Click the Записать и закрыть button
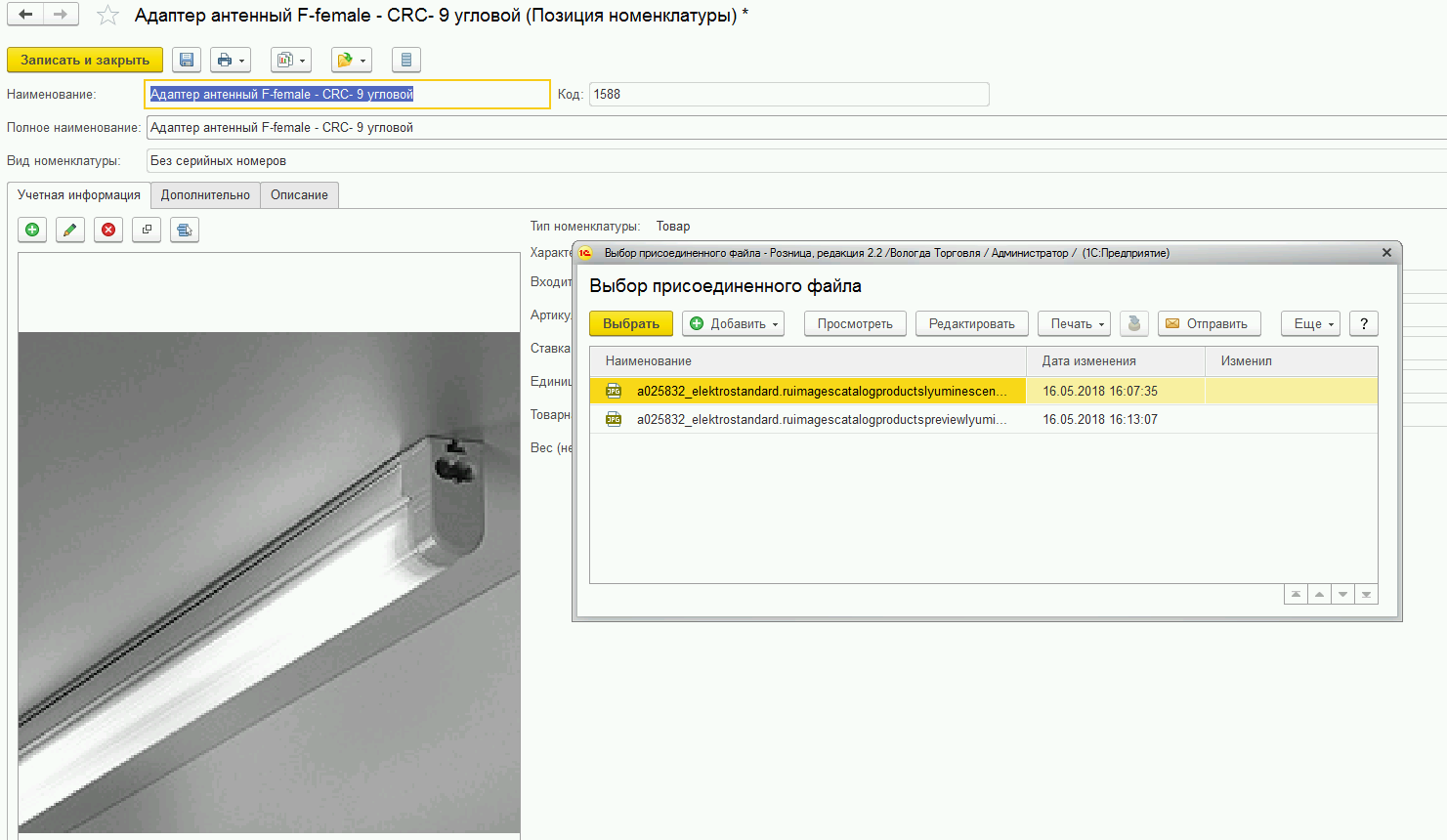 (85, 60)
